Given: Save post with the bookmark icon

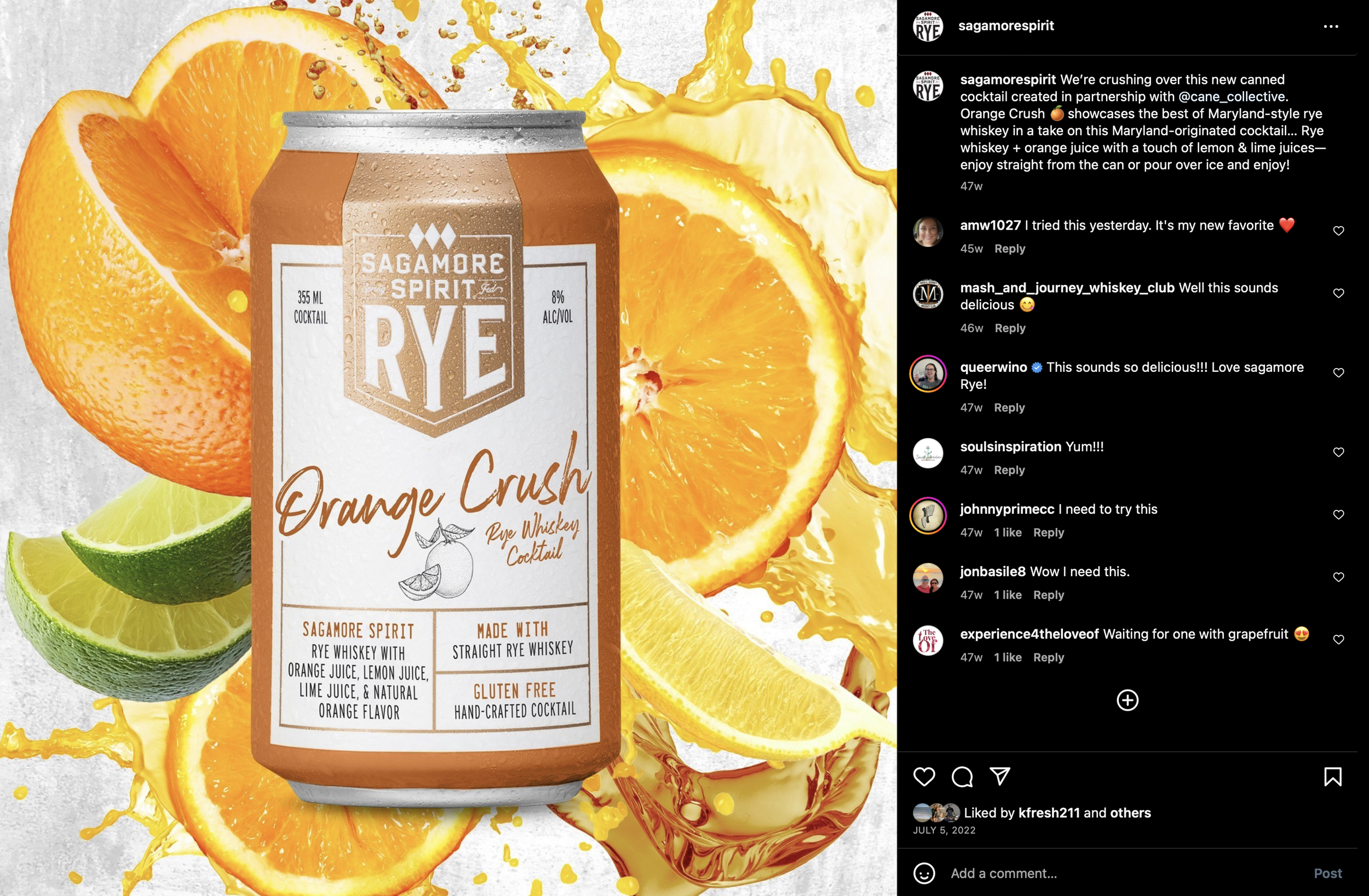Looking at the screenshot, I should point(1333,777).
